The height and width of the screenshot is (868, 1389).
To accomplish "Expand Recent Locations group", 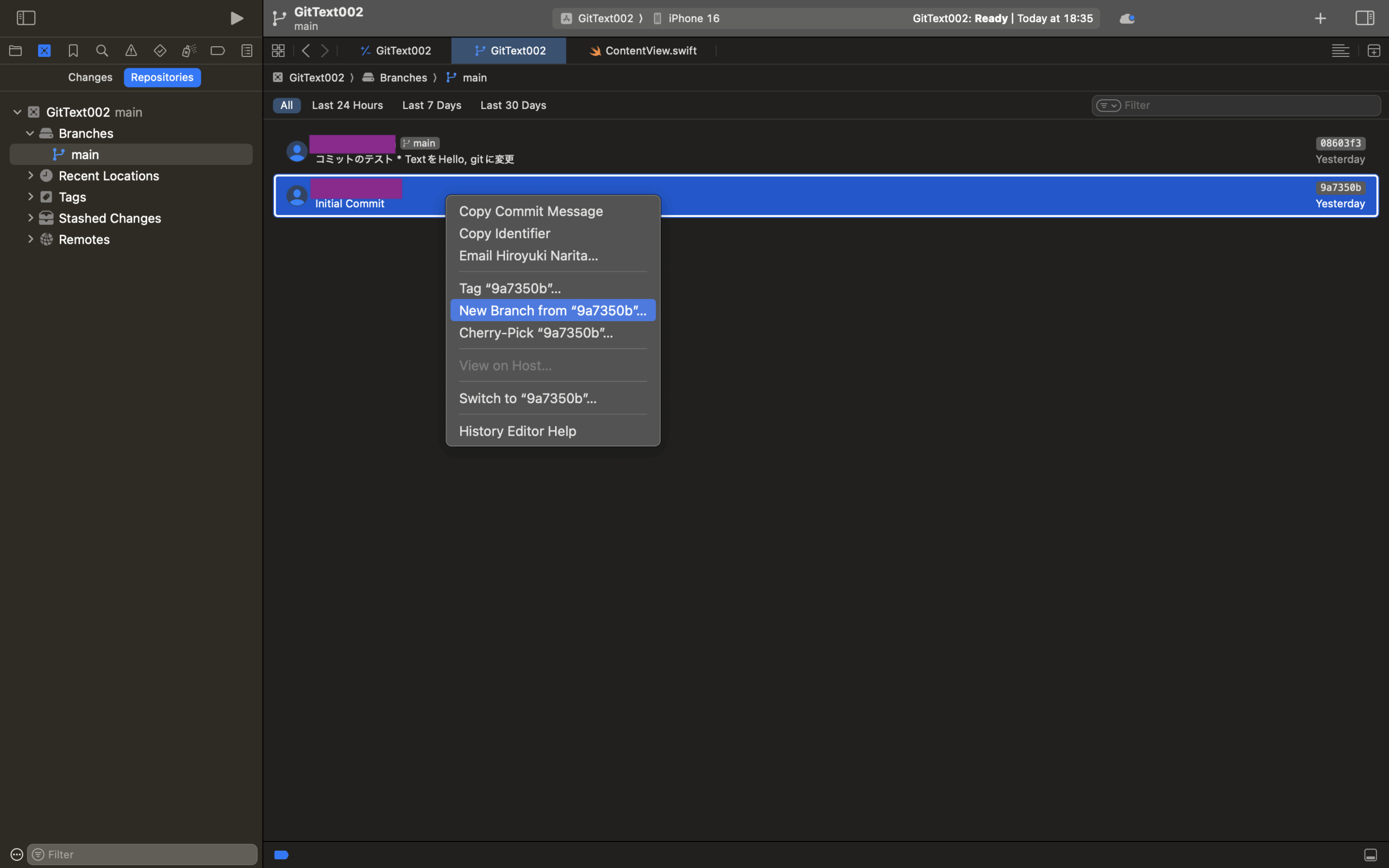I will click(30, 176).
